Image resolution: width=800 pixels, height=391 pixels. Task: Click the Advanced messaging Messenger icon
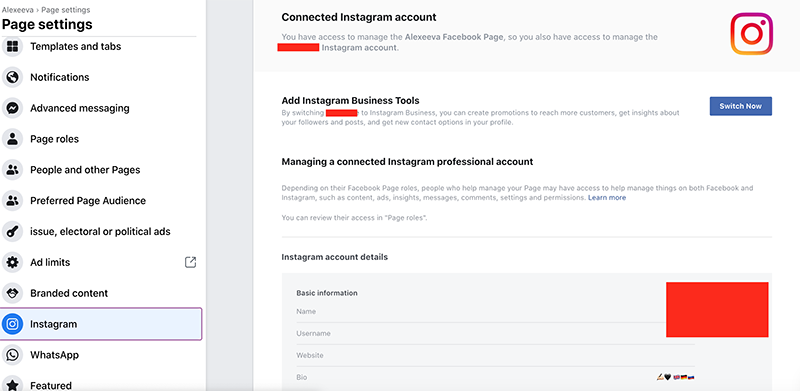pyautogui.click(x=12, y=108)
